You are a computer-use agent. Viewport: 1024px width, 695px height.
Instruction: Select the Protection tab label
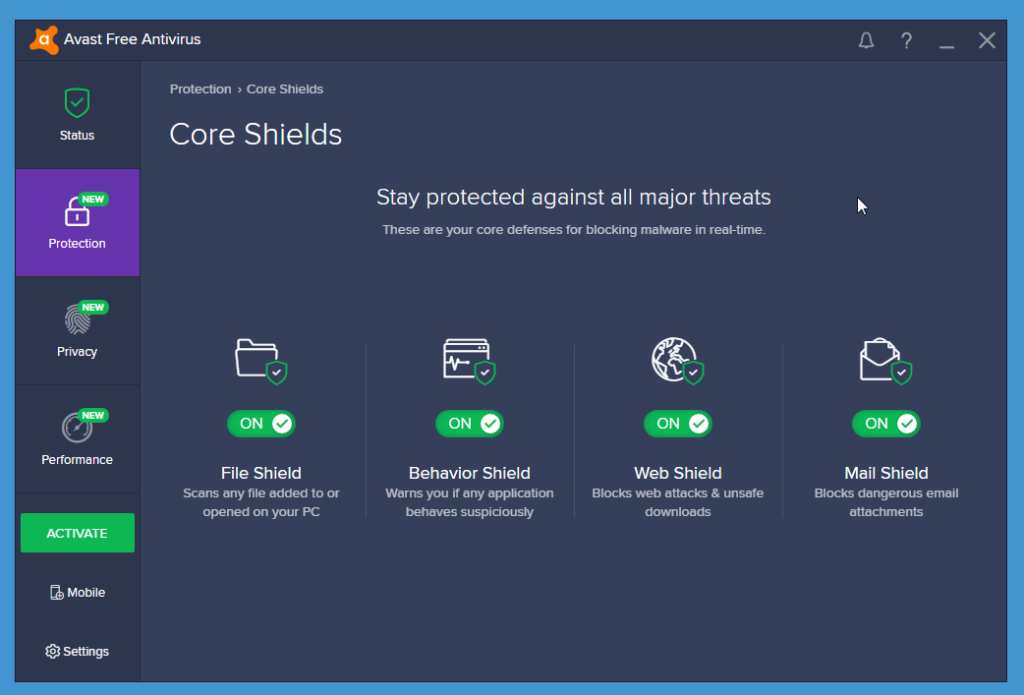(x=77, y=244)
